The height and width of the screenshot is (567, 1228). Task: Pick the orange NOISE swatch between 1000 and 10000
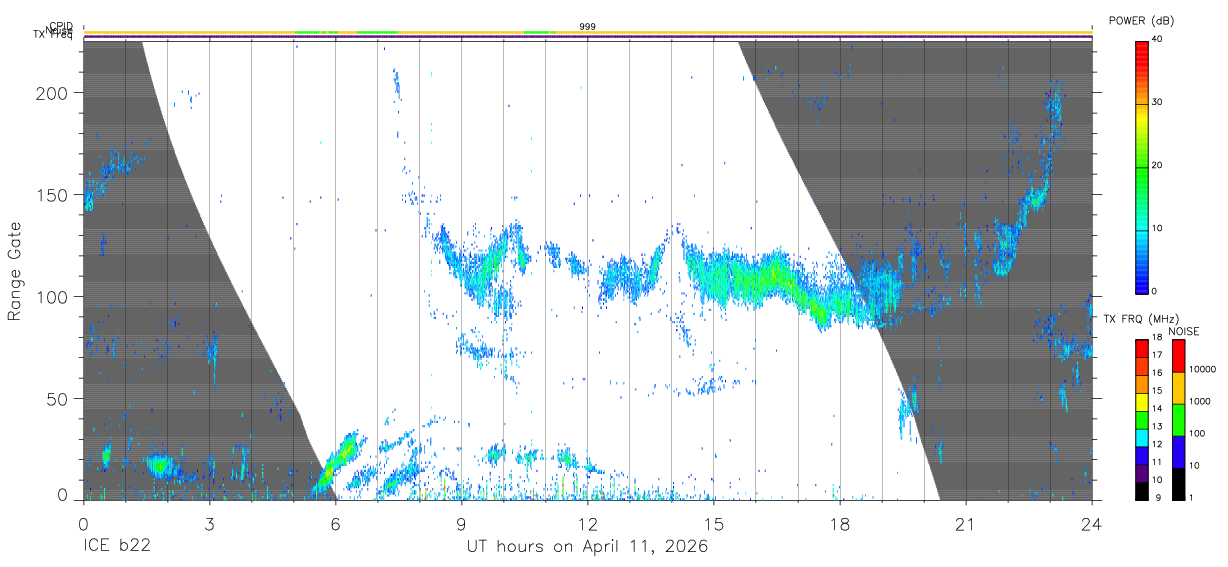pyautogui.click(x=1178, y=388)
